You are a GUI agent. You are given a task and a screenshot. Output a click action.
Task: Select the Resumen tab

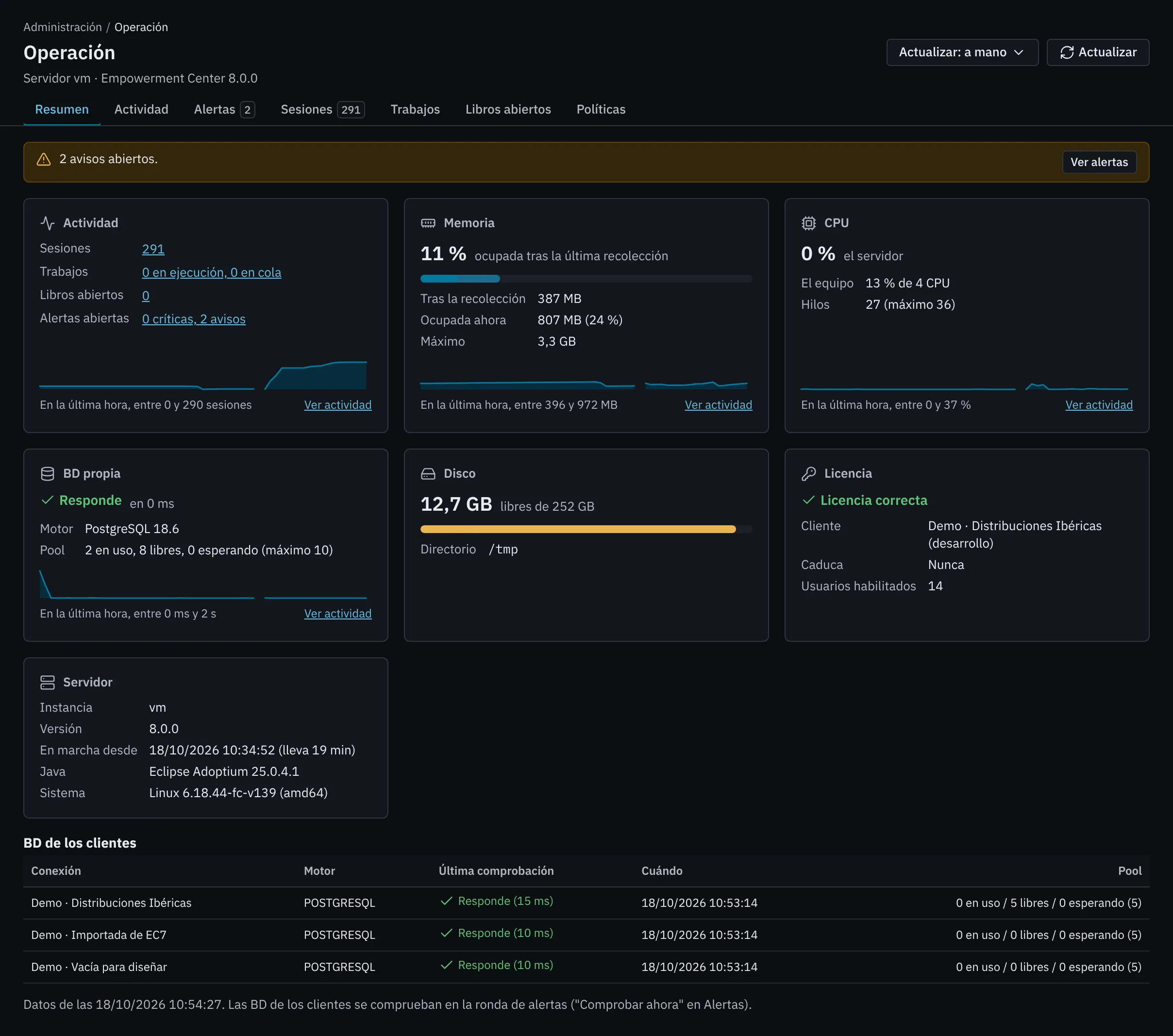point(62,109)
